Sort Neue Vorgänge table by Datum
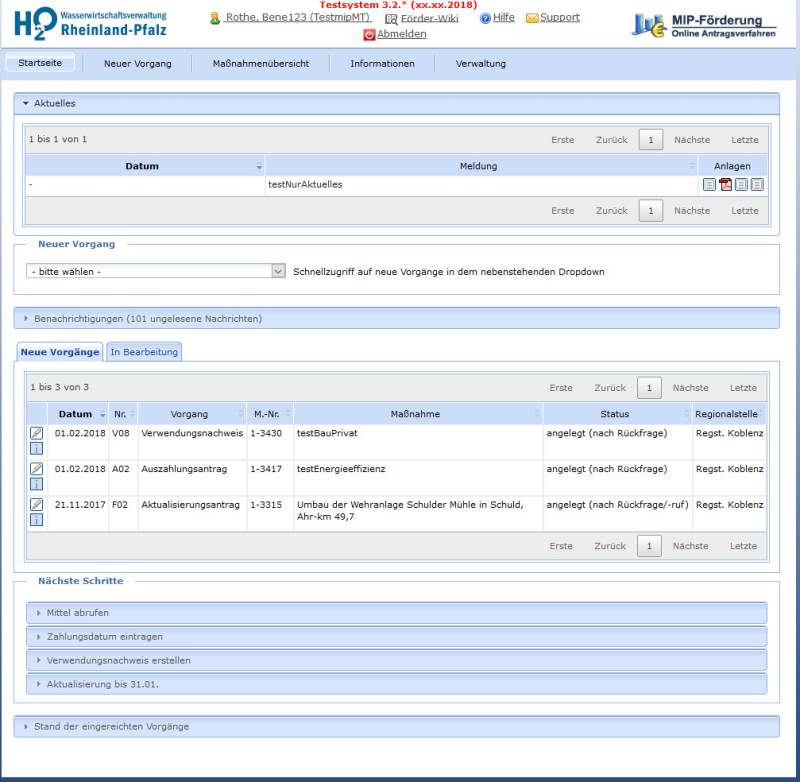 click(78, 414)
